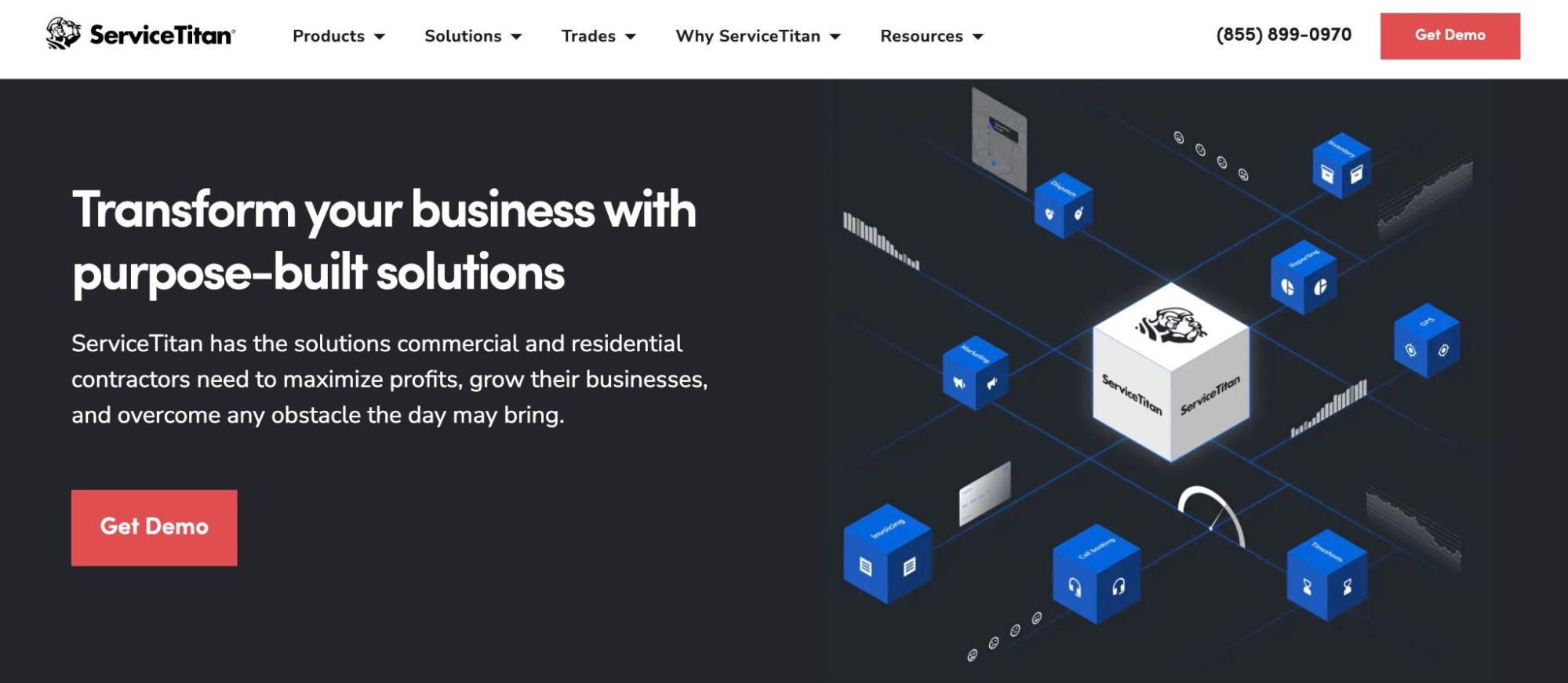This screenshot has width=1568, height=683.
Task: Open the Resources dropdown menu
Action: pyautogui.click(x=932, y=36)
